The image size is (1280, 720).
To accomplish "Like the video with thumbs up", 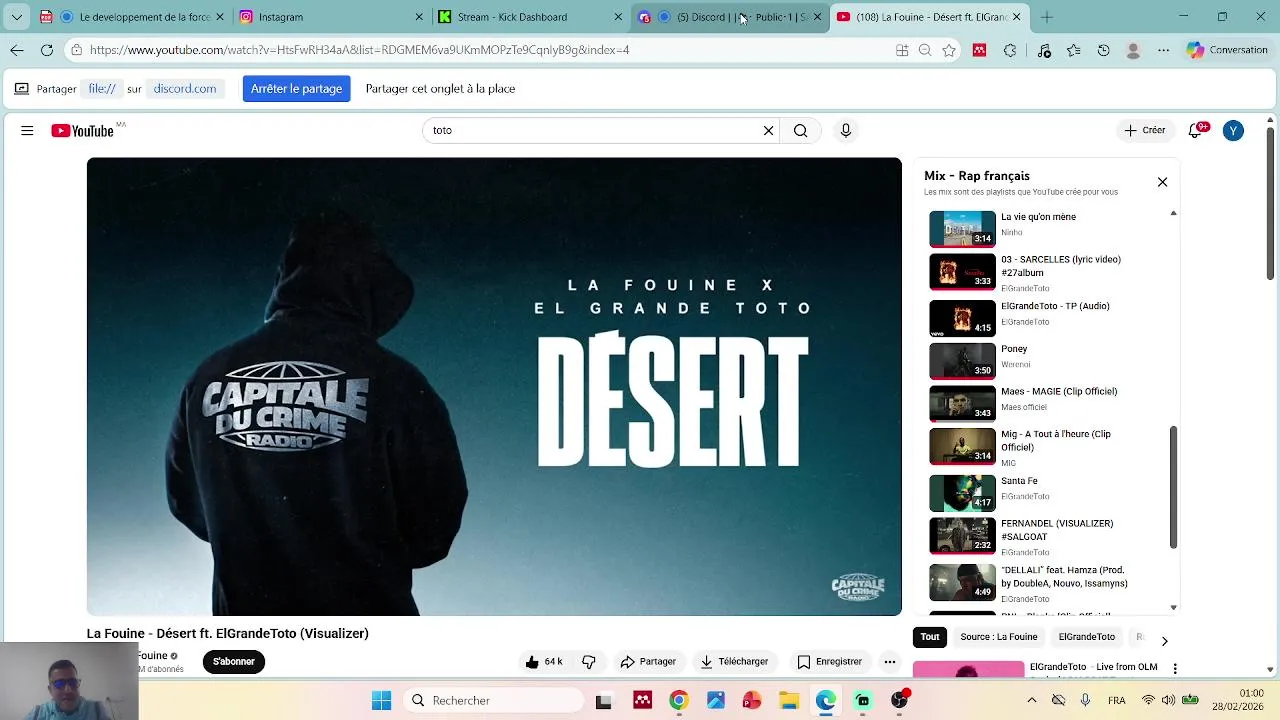I will click(544, 662).
